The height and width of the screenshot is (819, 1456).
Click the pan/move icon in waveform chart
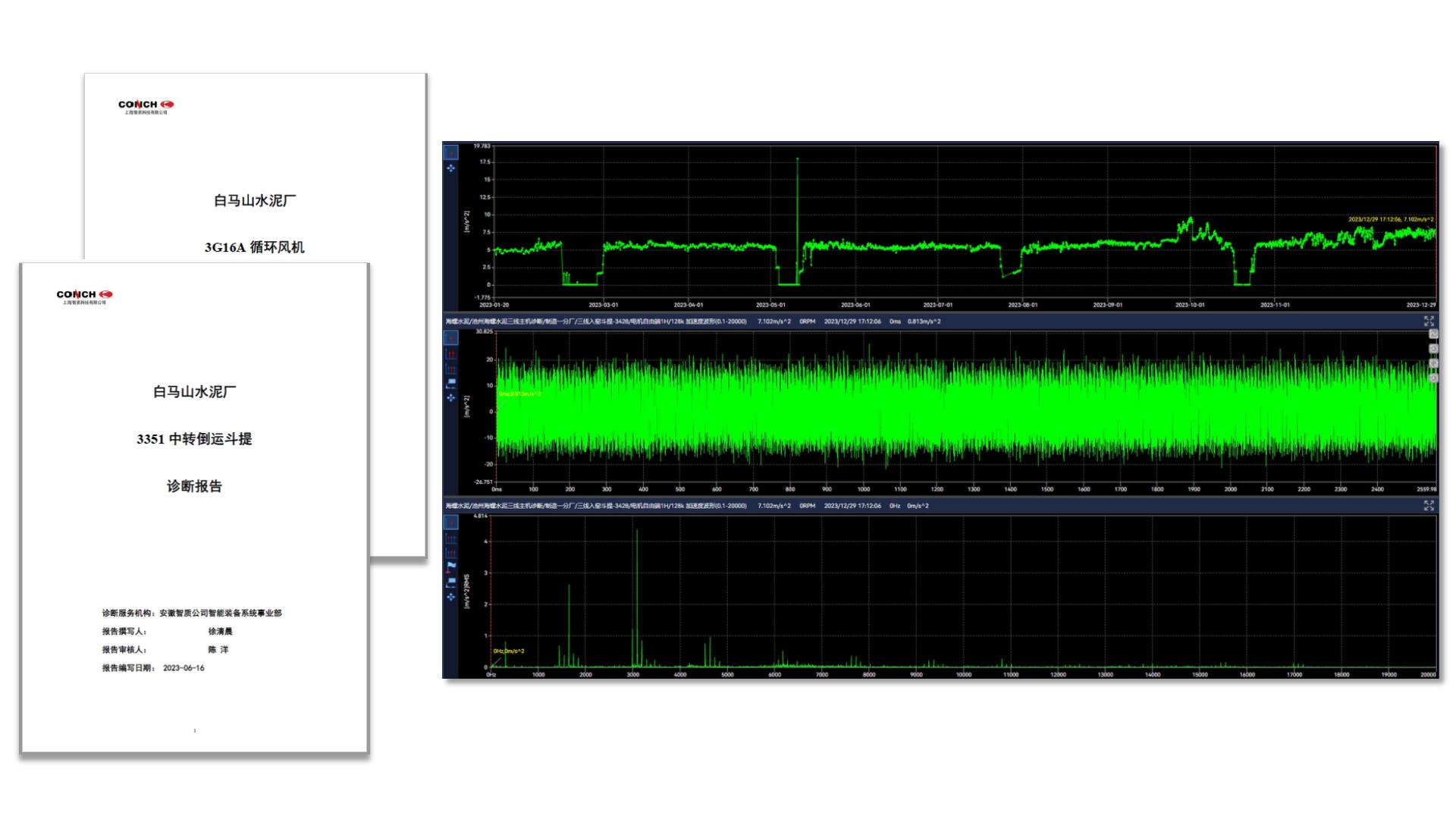point(450,397)
